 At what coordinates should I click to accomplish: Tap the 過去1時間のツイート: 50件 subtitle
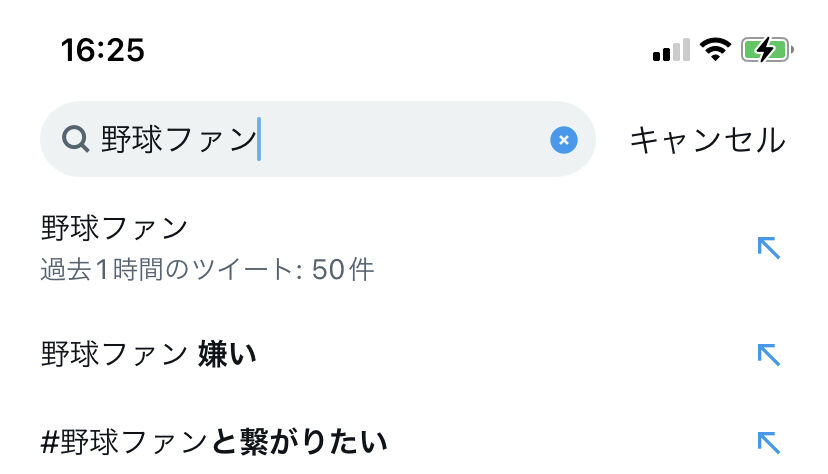[208, 269]
